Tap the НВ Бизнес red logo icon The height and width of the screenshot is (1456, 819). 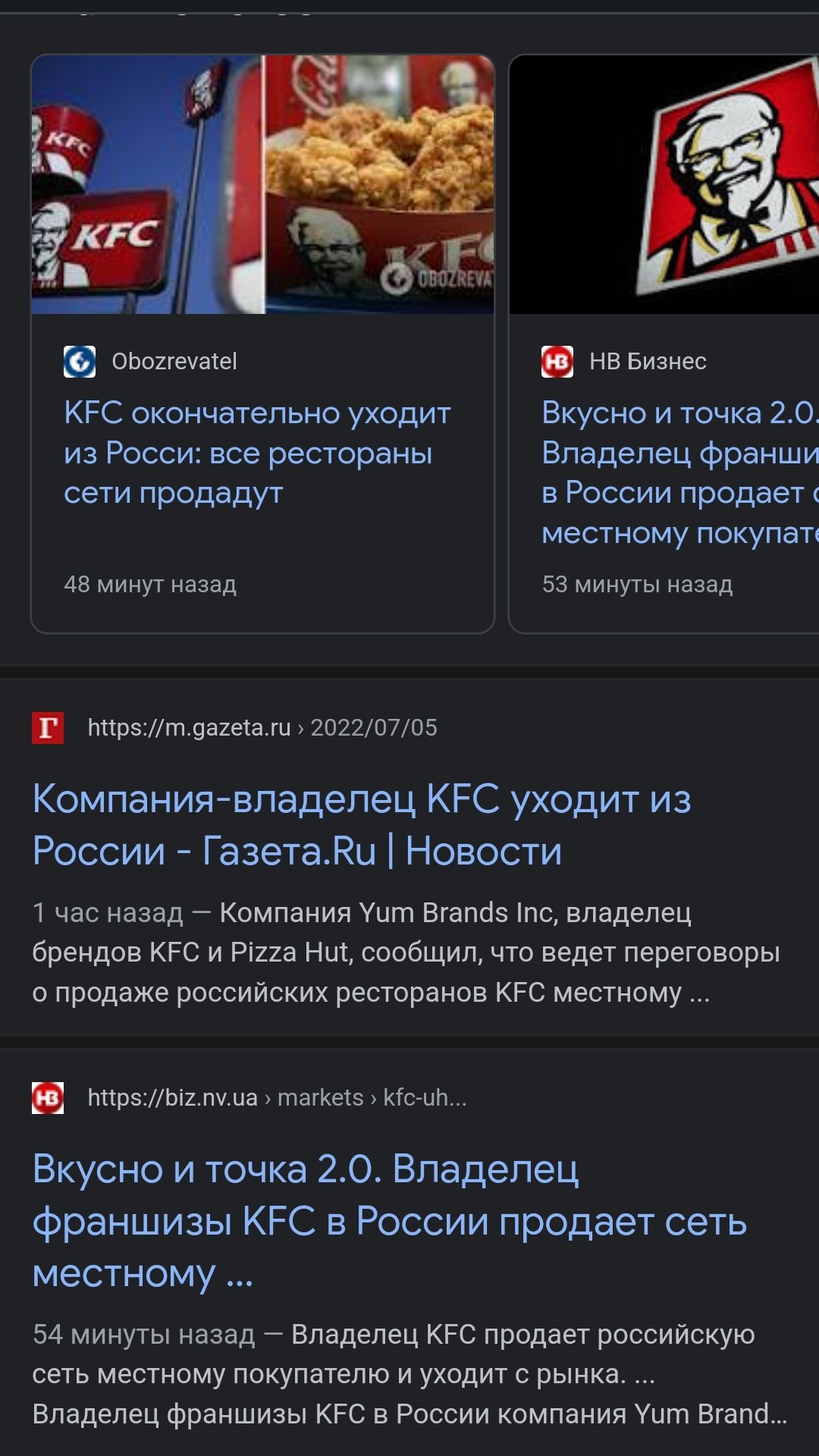[557, 362]
